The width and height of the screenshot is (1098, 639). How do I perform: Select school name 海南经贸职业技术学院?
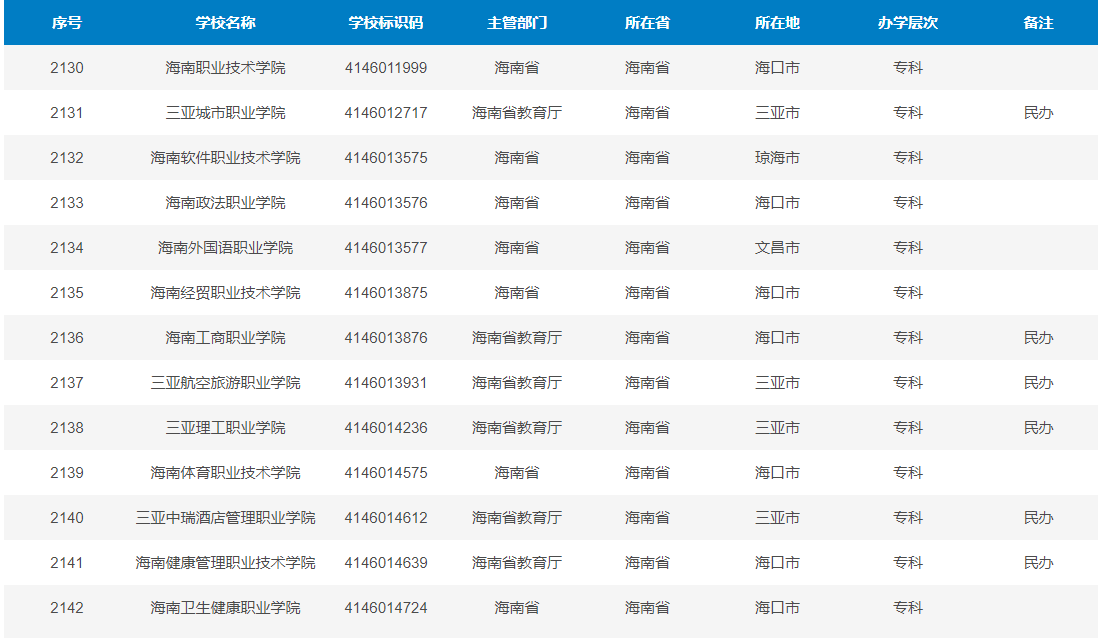(x=225, y=293)
